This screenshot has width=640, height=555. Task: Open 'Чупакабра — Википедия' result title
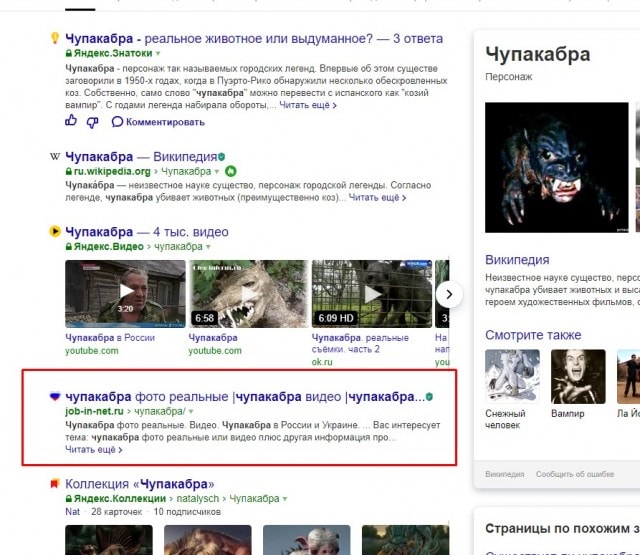point(141,157)
